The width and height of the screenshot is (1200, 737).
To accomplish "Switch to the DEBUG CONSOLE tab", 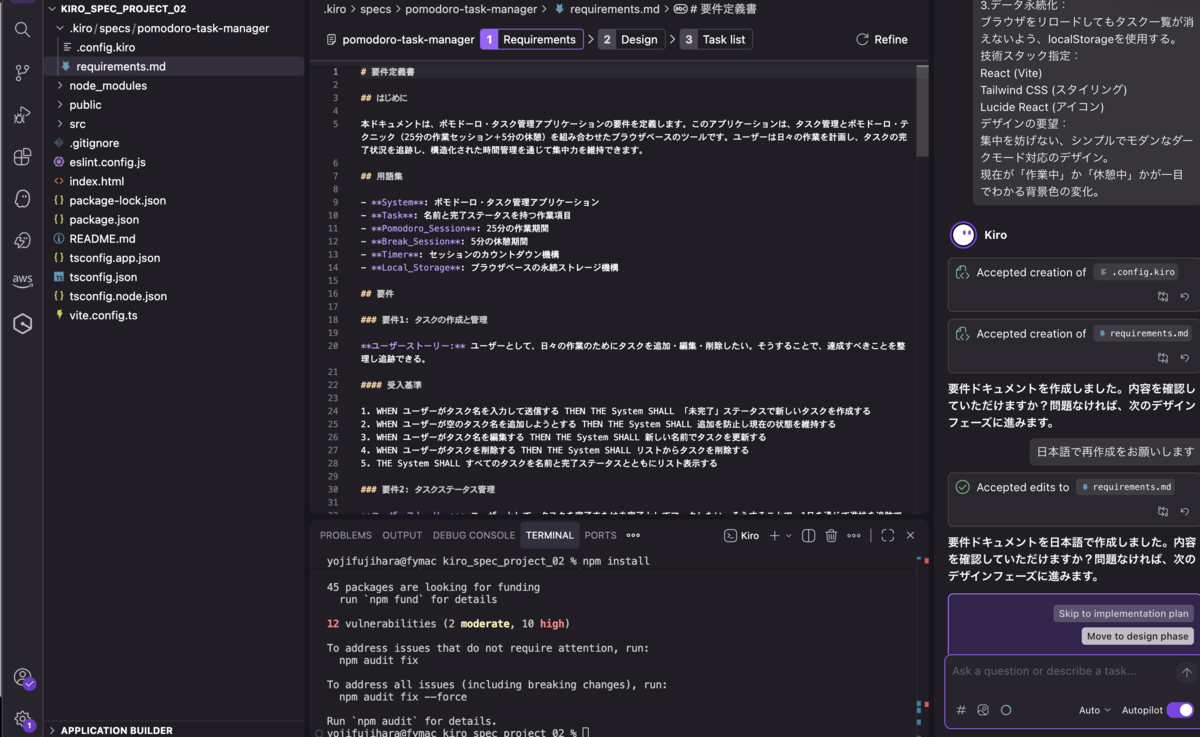I will (474, 536).
